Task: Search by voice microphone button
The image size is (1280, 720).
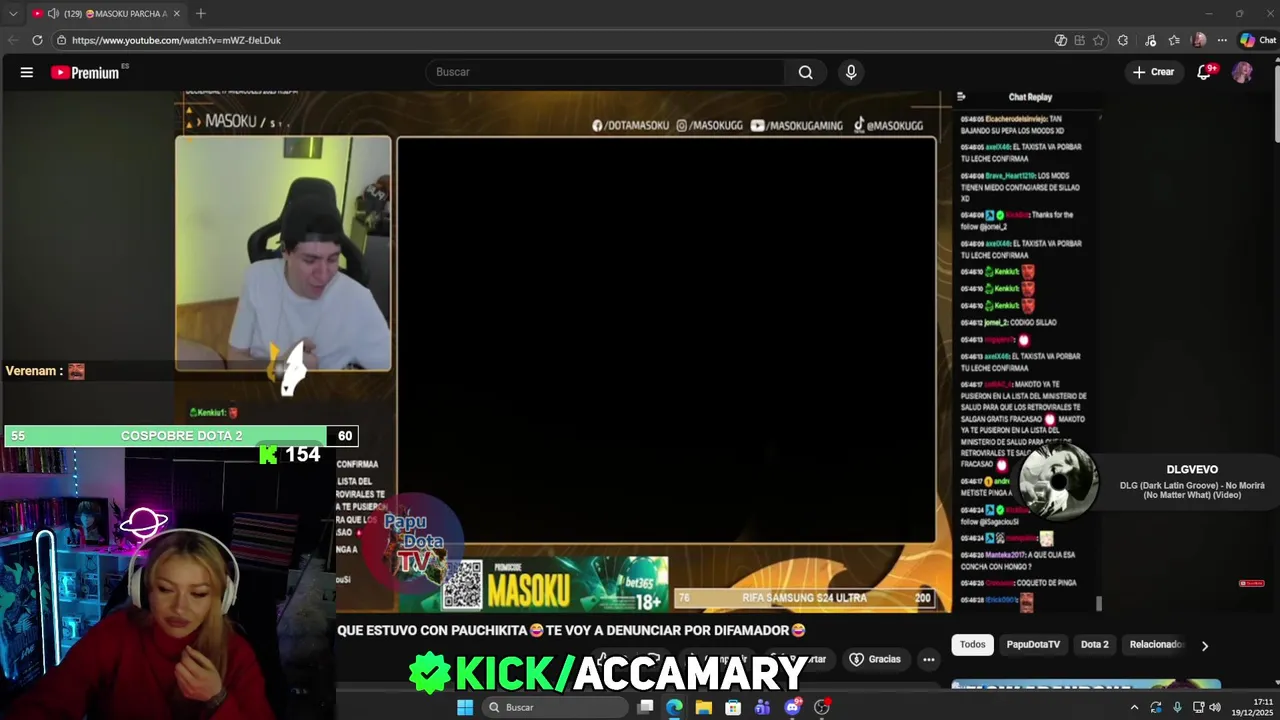Action: click(x=851, y=72)
